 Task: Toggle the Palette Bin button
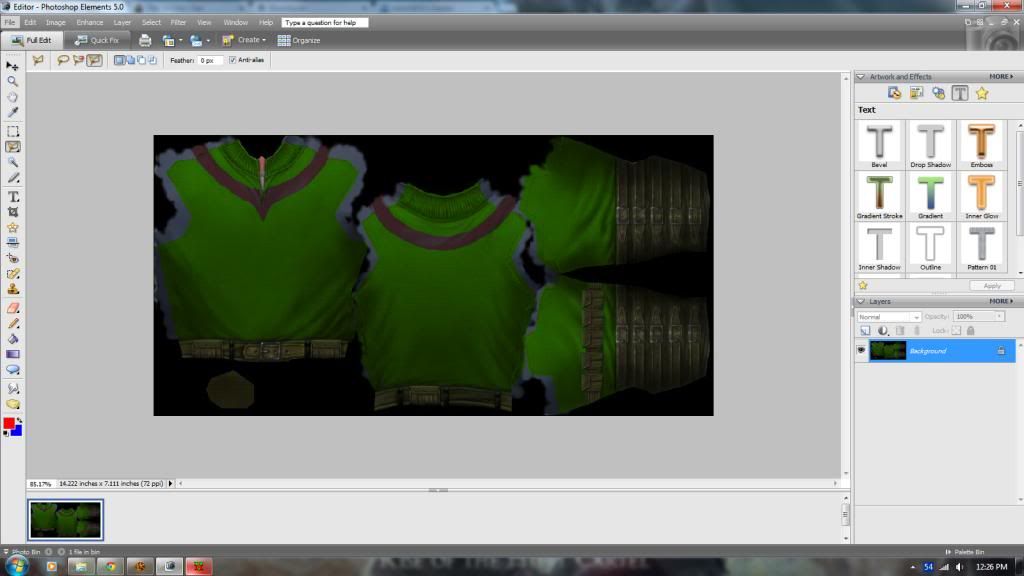point(965,552)
